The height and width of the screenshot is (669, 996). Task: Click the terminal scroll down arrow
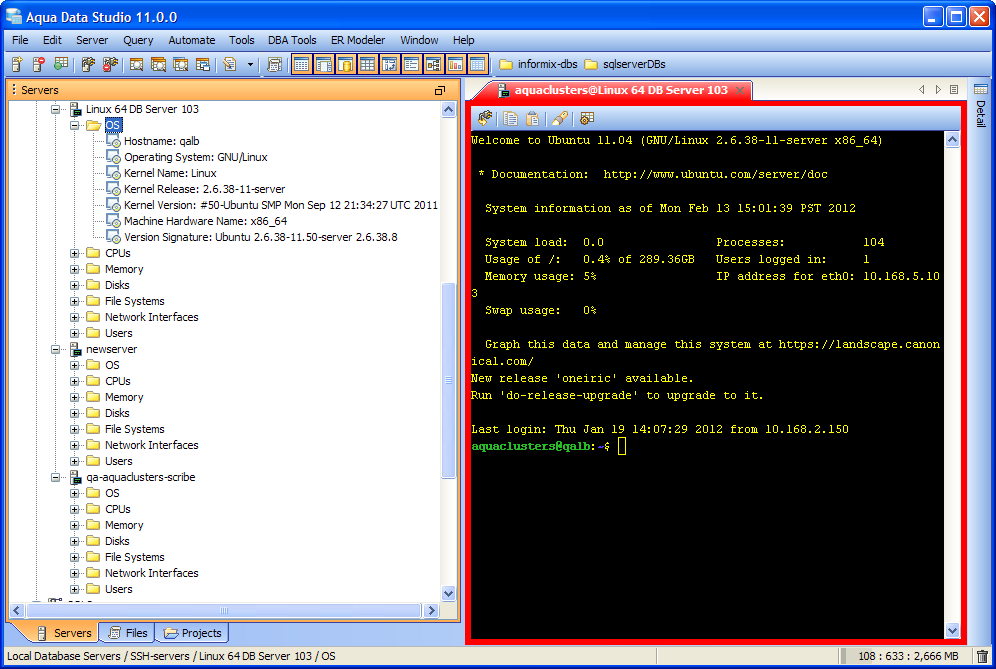pyautogui.click(x=952, y=630)
